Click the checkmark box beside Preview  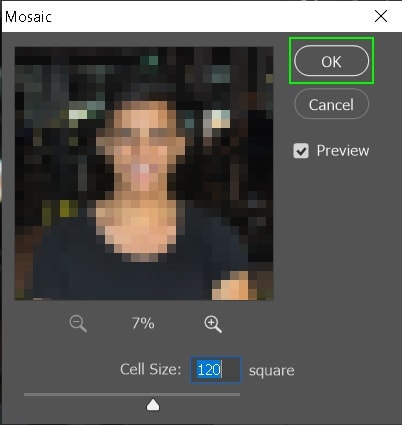(301, 151)
